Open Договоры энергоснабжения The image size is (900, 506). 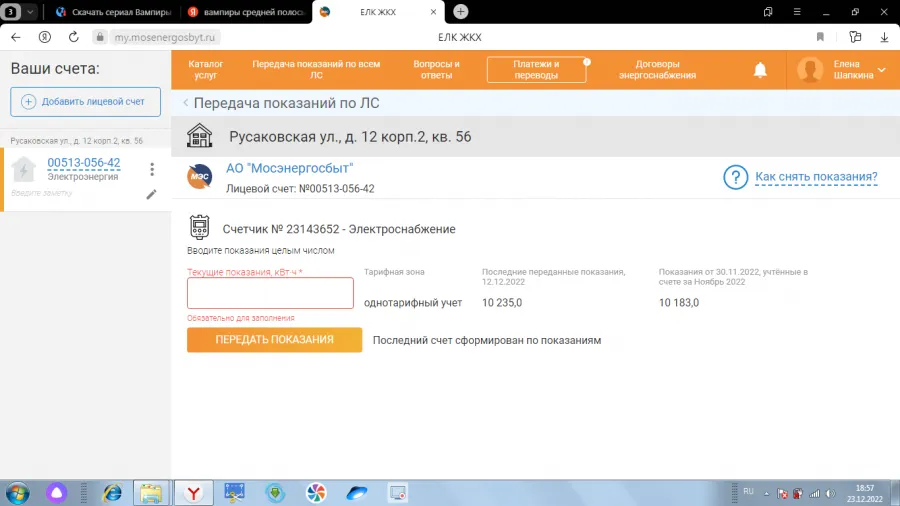click(x=657, y=69)
